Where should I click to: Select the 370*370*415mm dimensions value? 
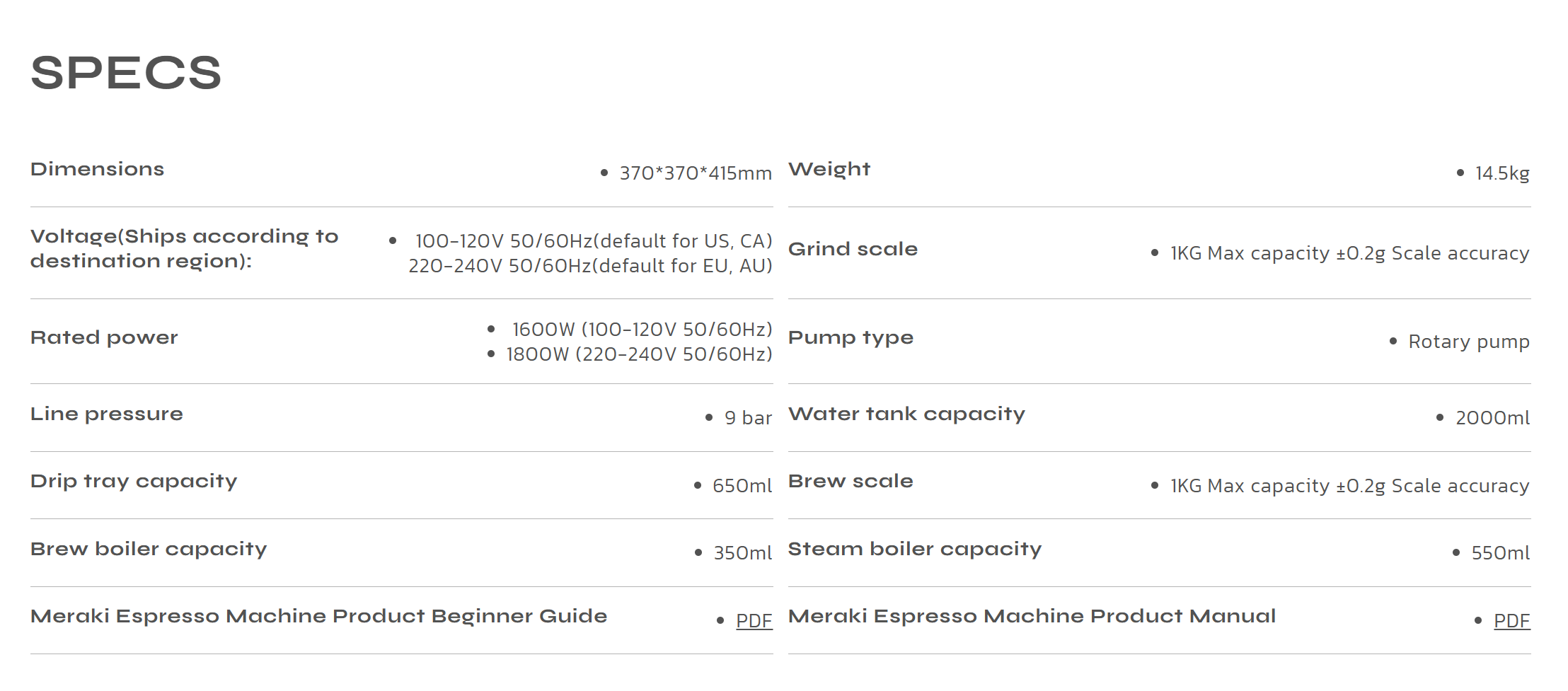coord(695,173)
